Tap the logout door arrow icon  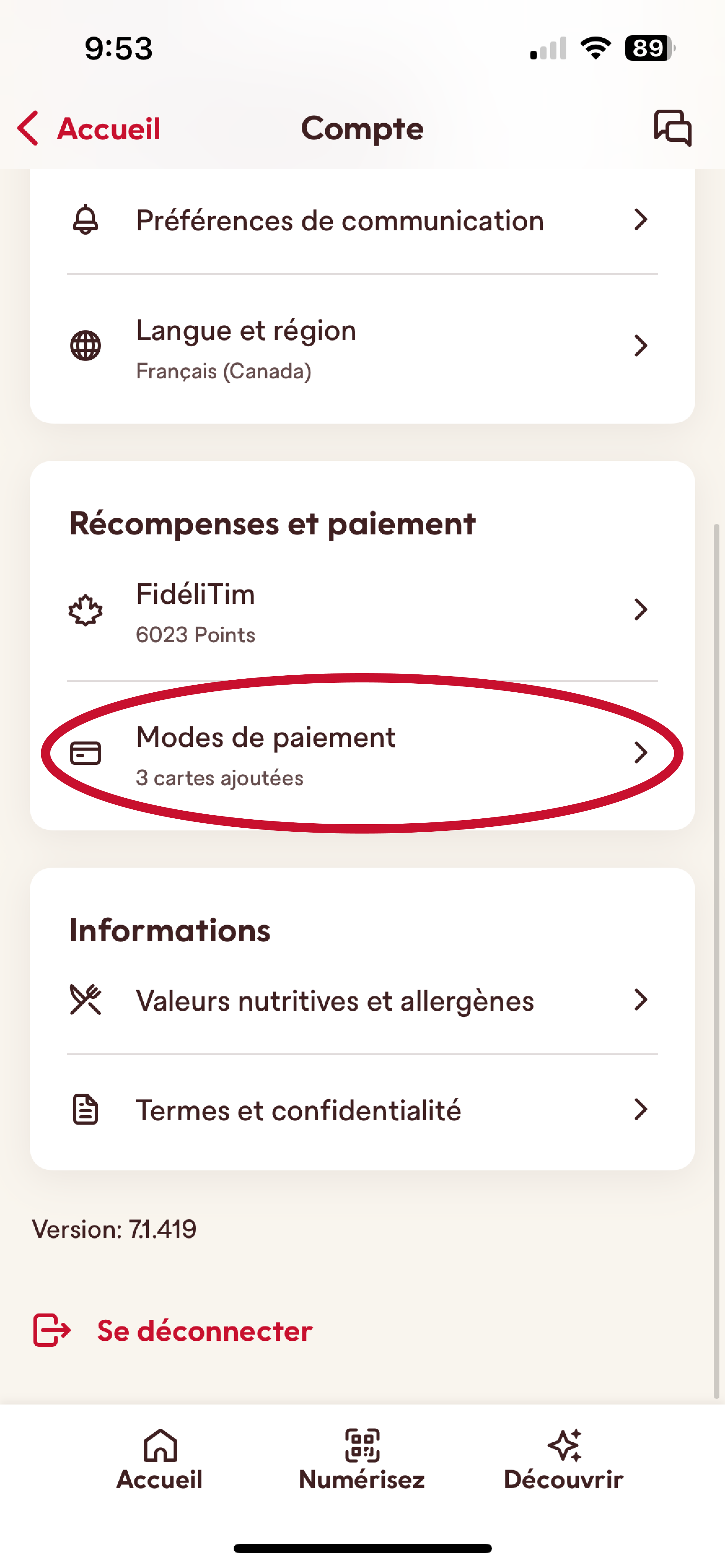(x=52, y=1330)
